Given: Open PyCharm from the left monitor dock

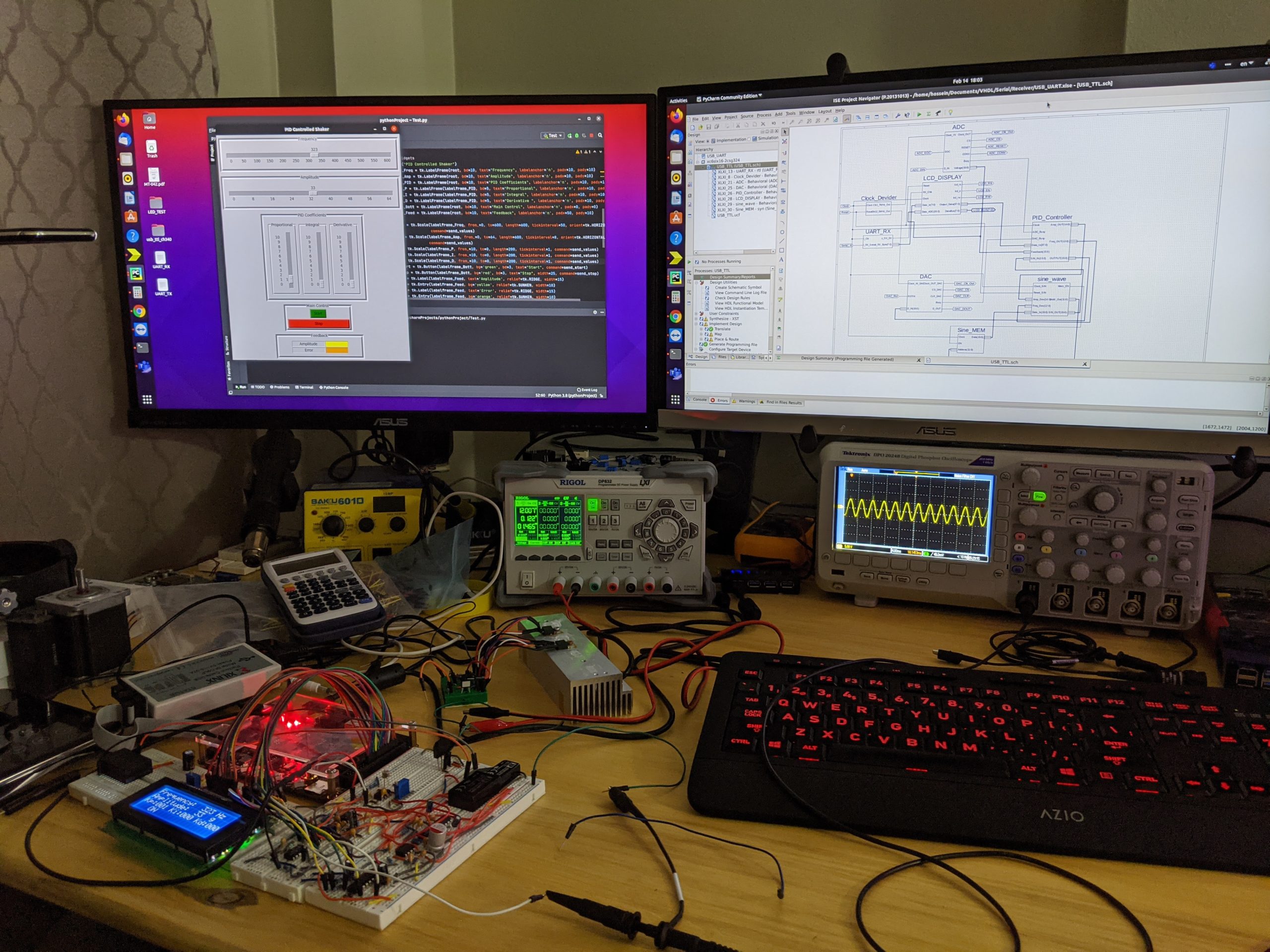Looking at the screenshot, I should click(135, 274).
